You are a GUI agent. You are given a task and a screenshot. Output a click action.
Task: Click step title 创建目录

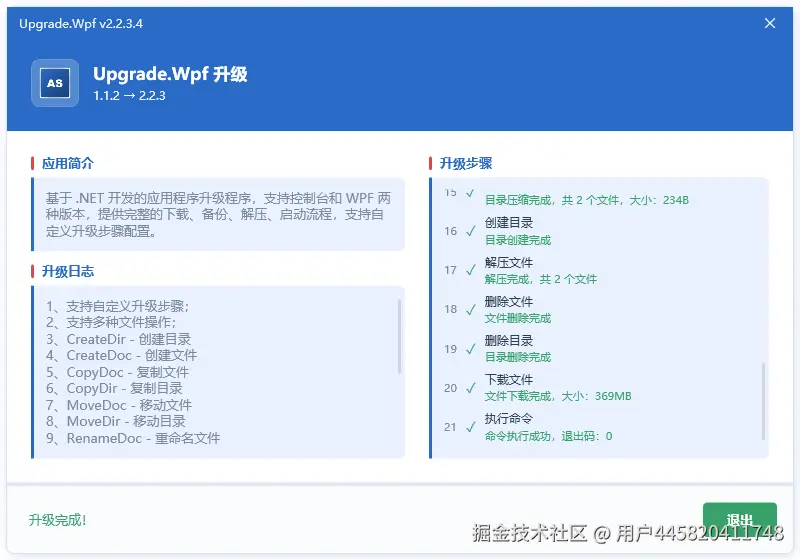pos(509,223)
